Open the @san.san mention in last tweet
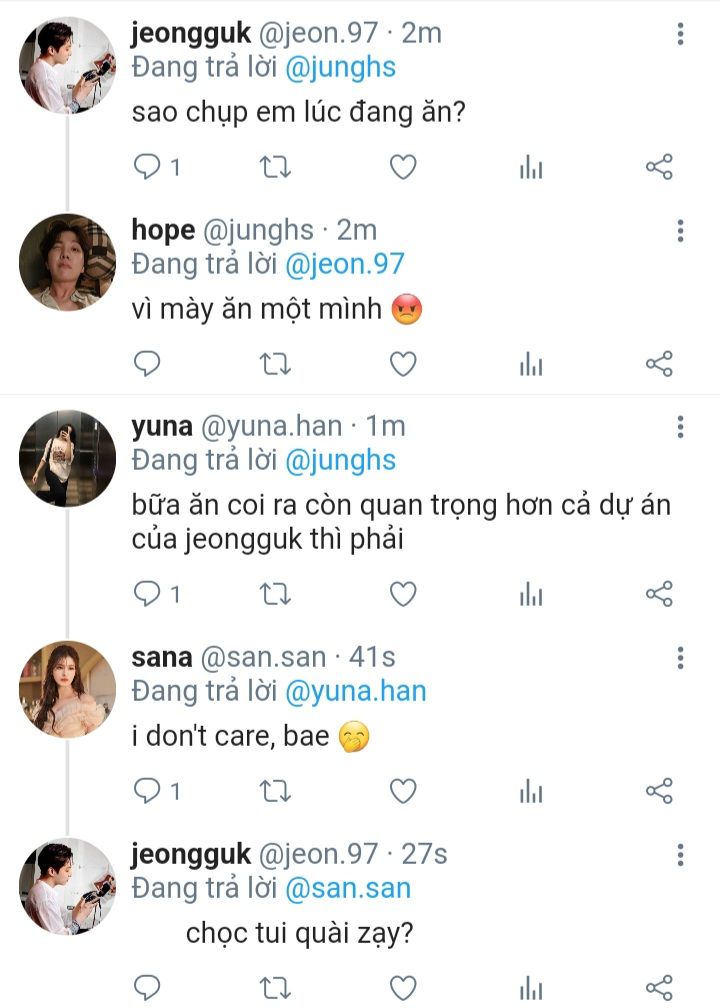The height and width of the screenshot is (1008, 720). point(348,888)
